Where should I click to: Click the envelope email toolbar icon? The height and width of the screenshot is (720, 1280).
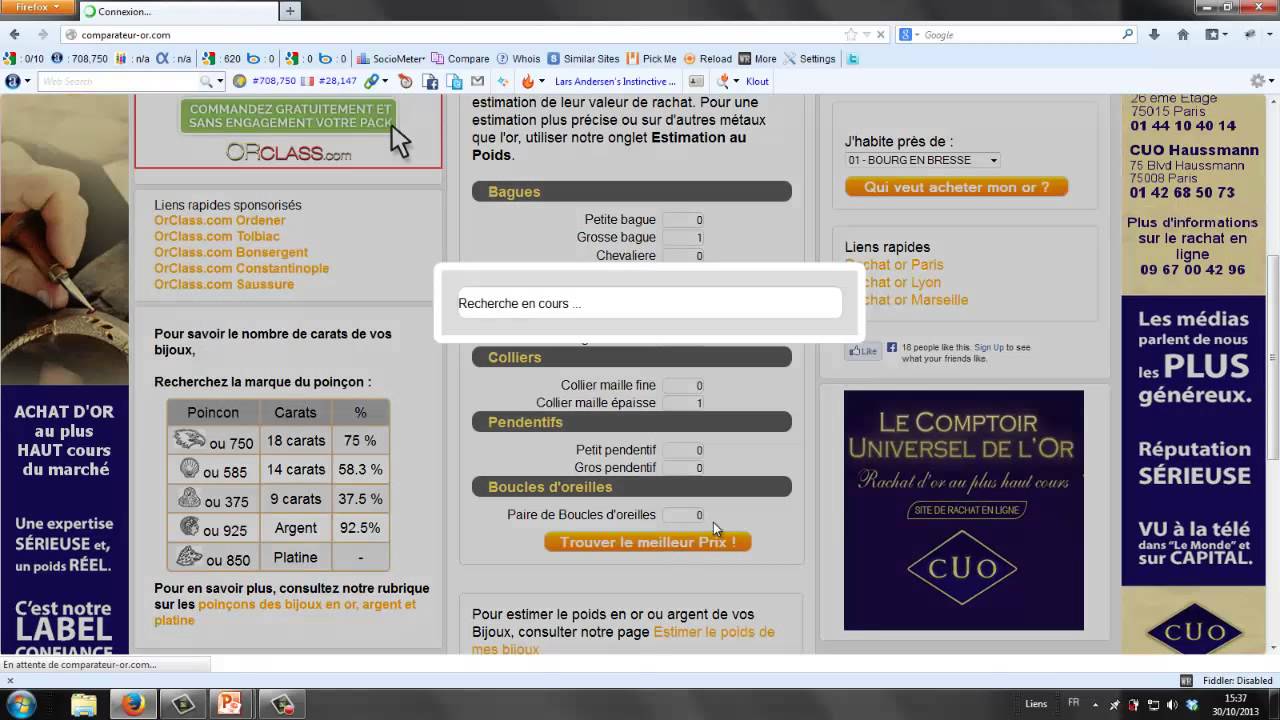click(x=478, y=81)
